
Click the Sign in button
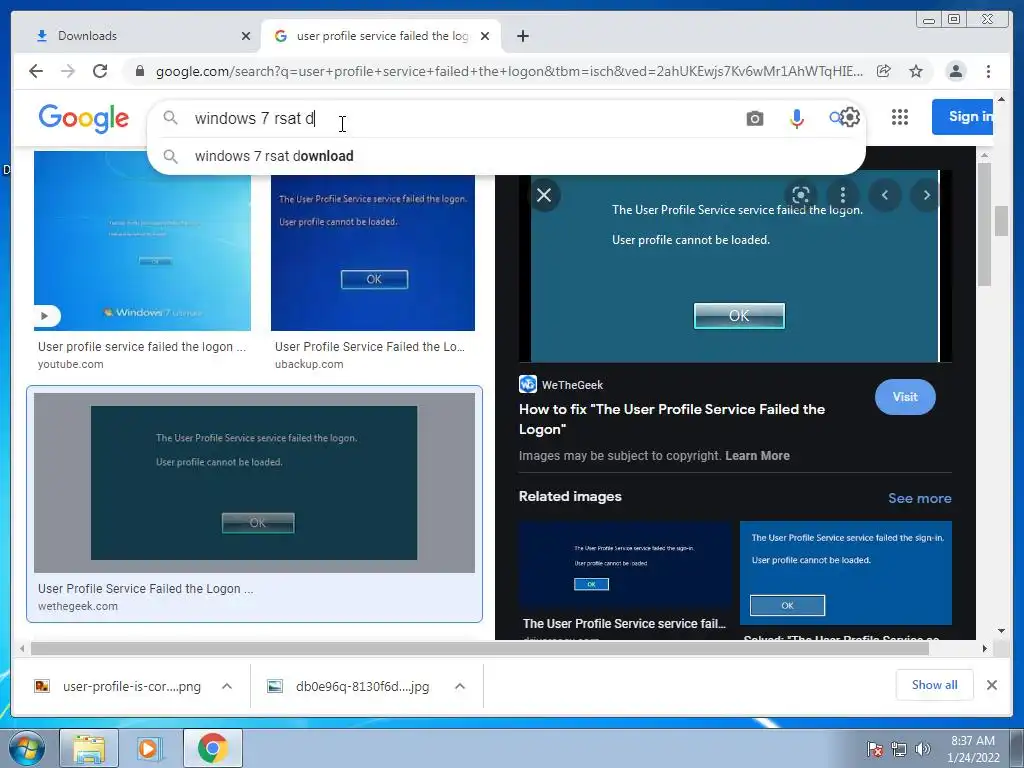pos(963,117)
